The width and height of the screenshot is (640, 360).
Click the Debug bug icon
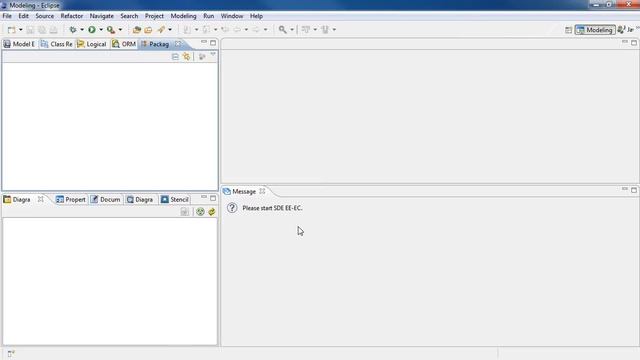(73, 29)
